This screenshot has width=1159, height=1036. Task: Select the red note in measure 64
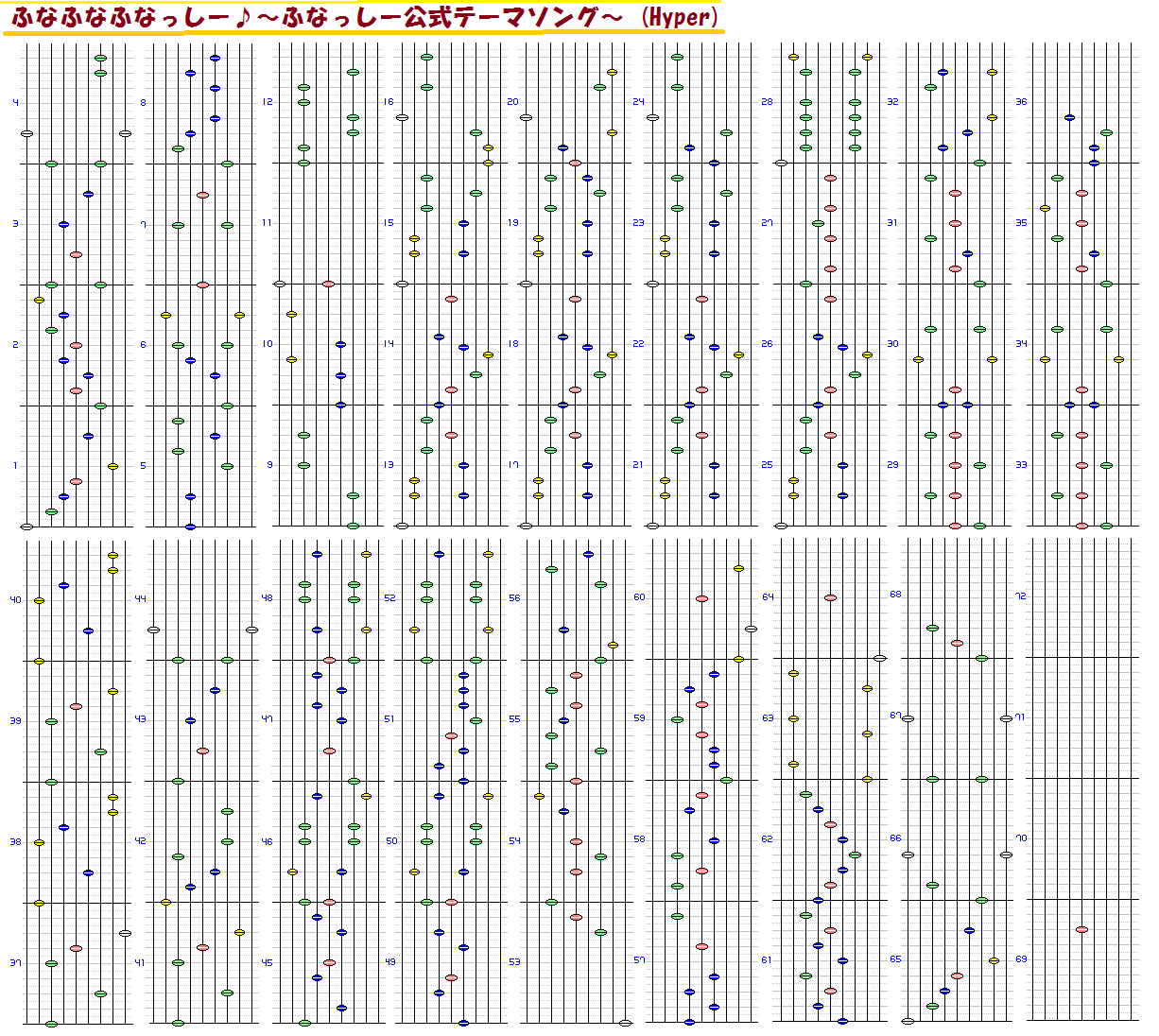point(830,598)
